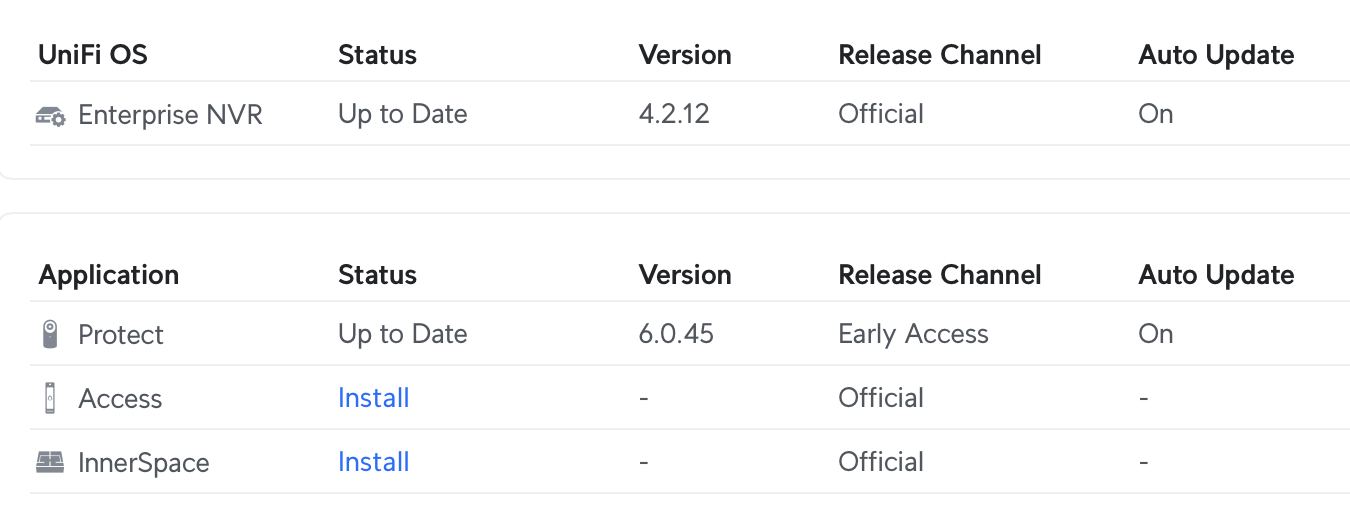Click Auto Update On for Protect
The image size is (1350, 514).
tap(1155, 334)
